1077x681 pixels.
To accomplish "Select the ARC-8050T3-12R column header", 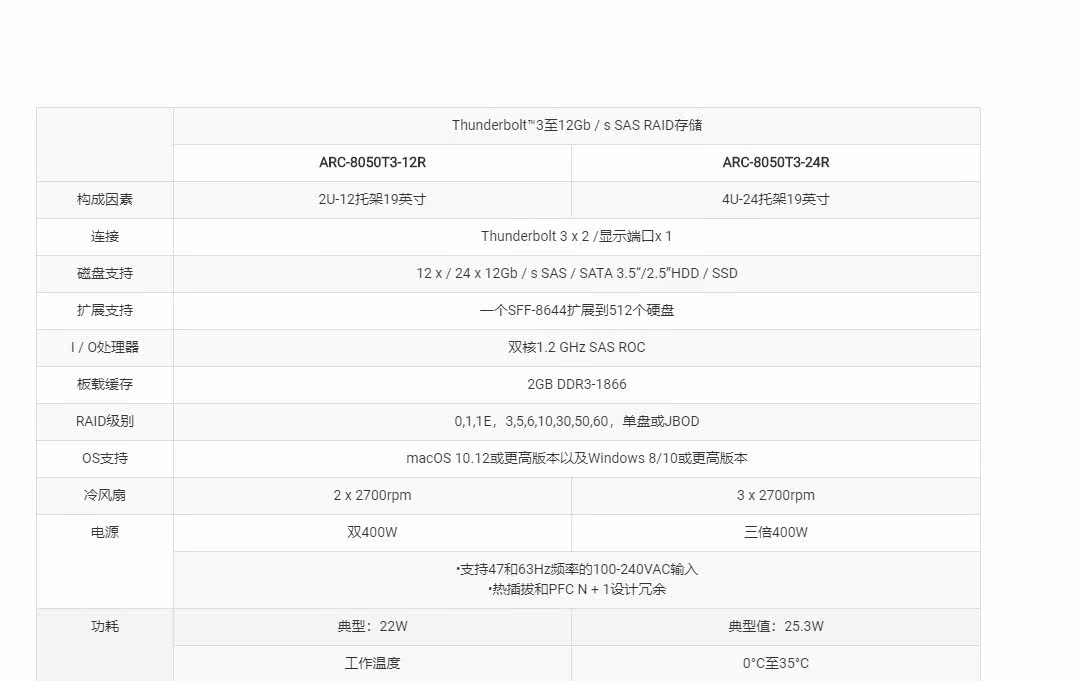I will click(372, 163).
